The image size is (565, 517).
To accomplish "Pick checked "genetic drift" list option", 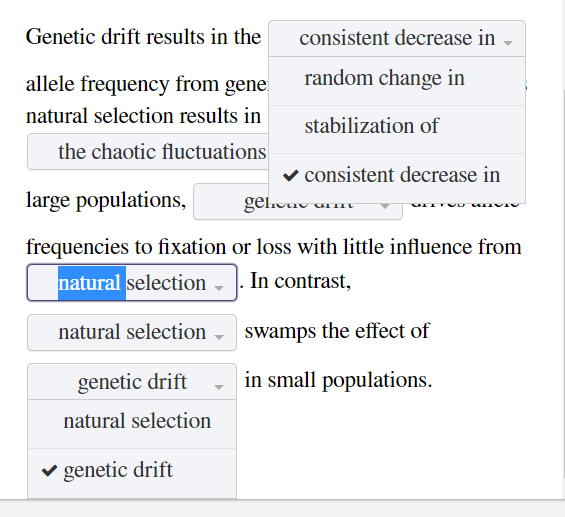I will point(132,473).
